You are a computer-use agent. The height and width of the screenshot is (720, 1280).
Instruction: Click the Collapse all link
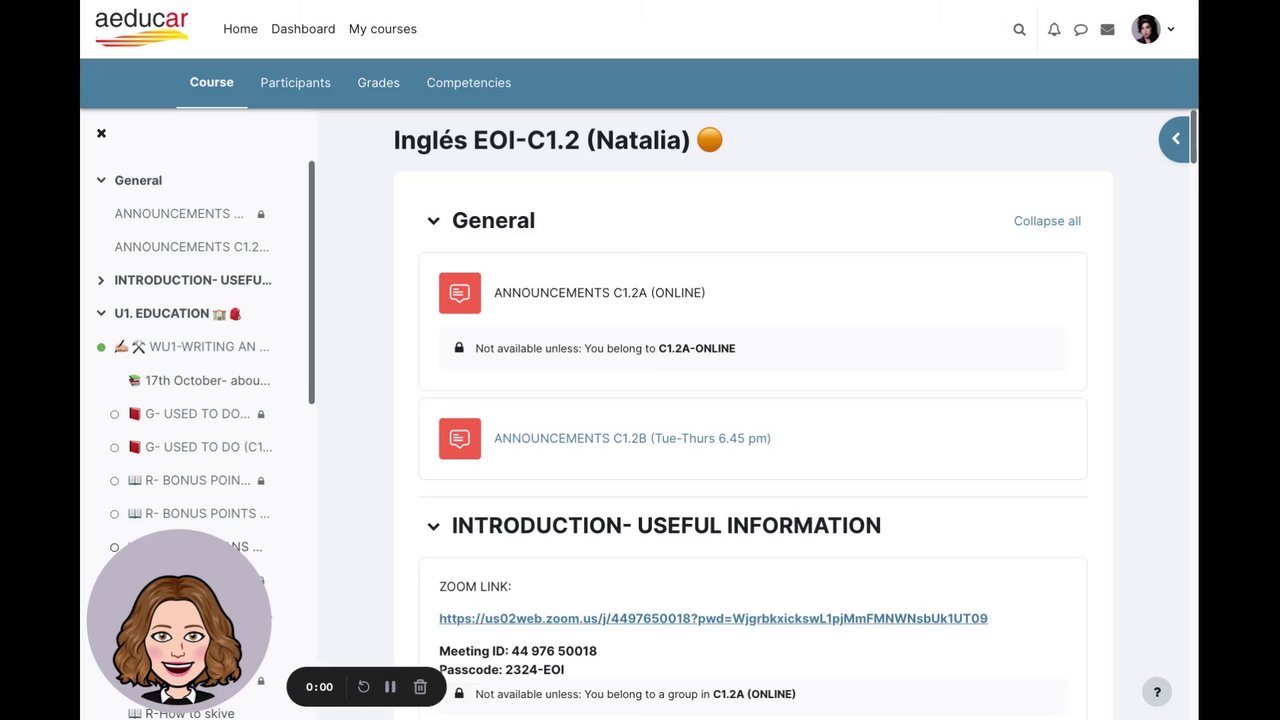tap(1047, 221)
